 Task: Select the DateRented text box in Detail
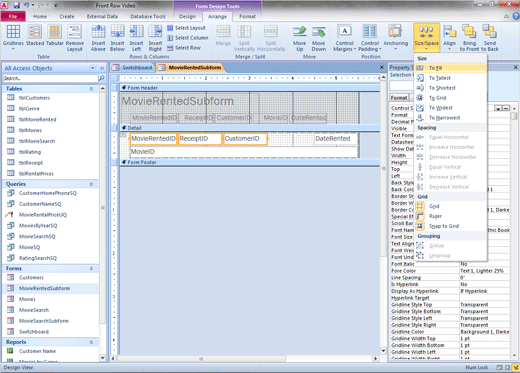point(336,139)
